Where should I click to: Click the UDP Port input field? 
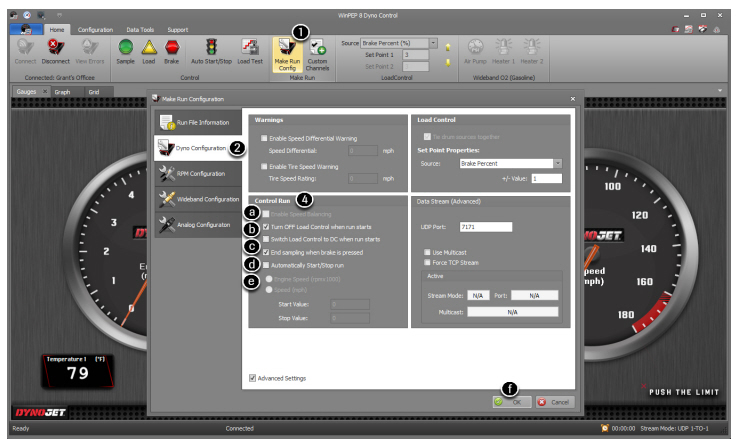click(486, 227)
